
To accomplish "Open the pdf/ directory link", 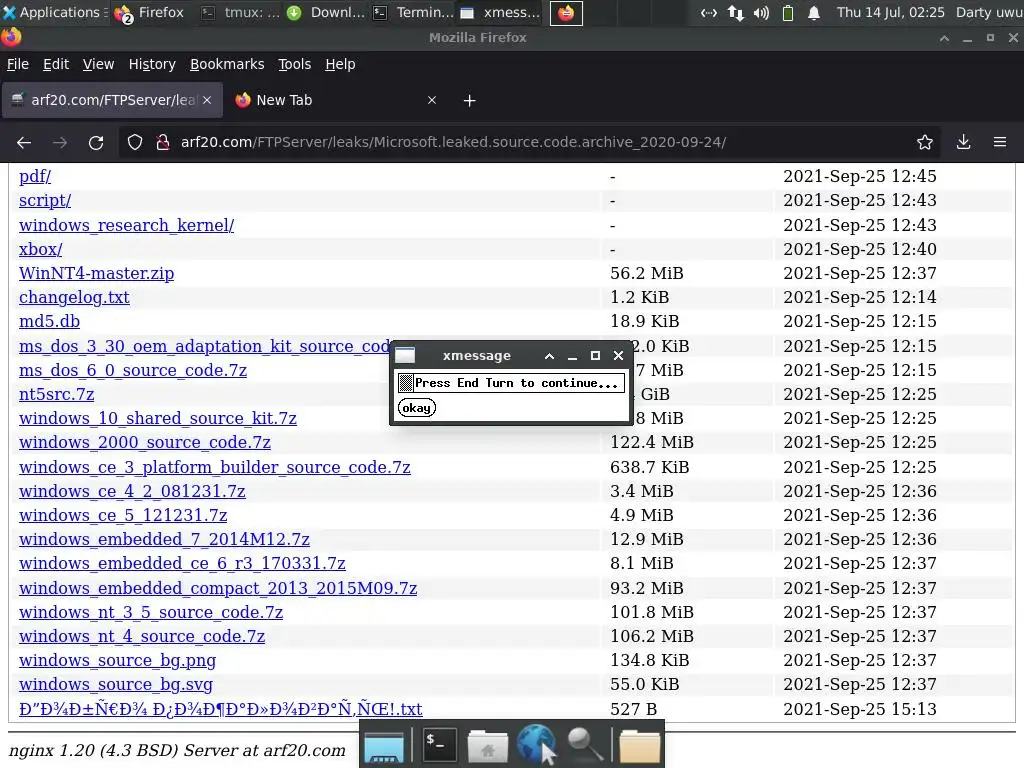I will tap(35, 176).
